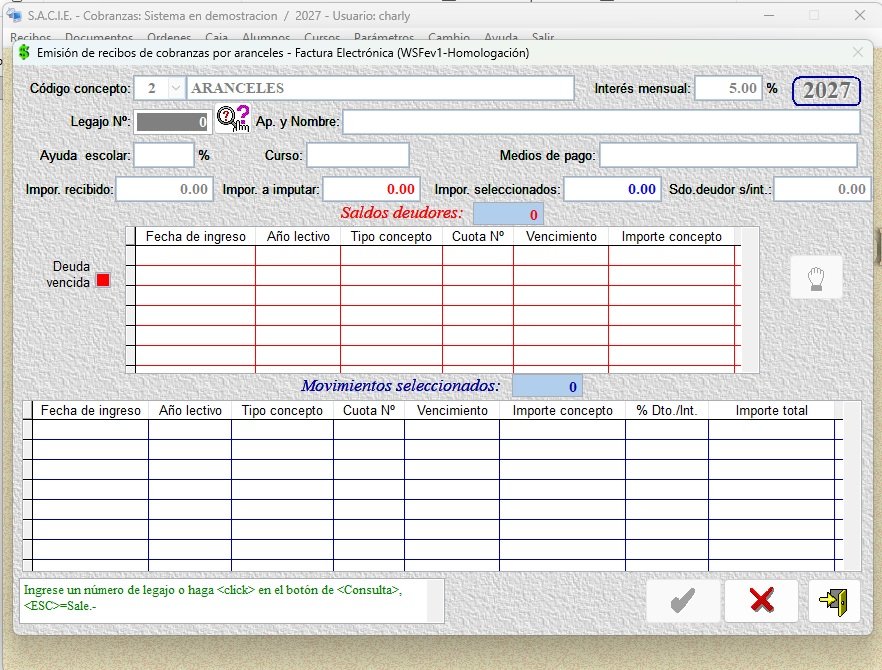Click the Medios de pago field

tap(728, 155)
